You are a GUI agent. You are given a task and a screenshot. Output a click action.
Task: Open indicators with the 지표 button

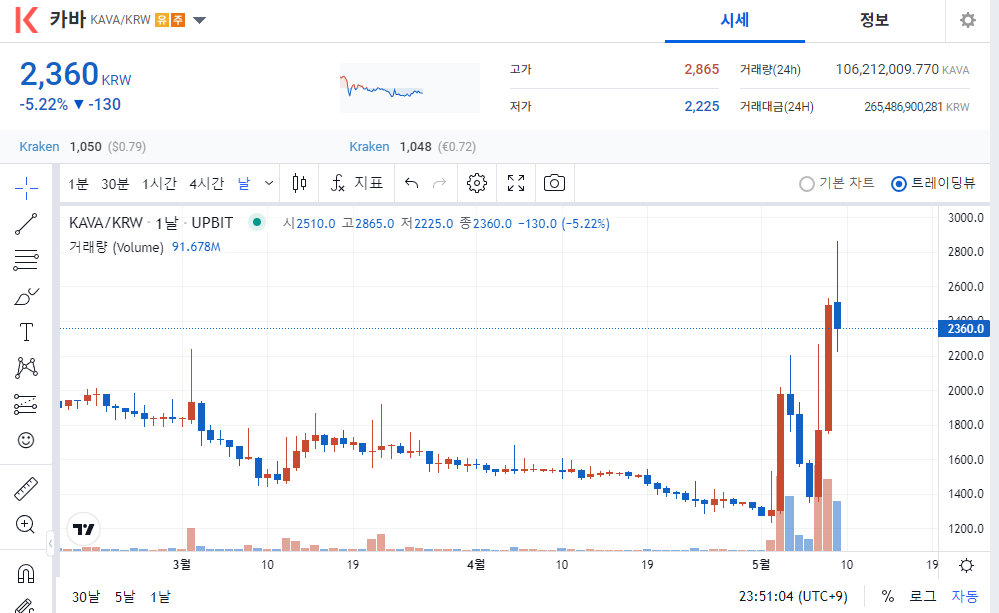357,184
